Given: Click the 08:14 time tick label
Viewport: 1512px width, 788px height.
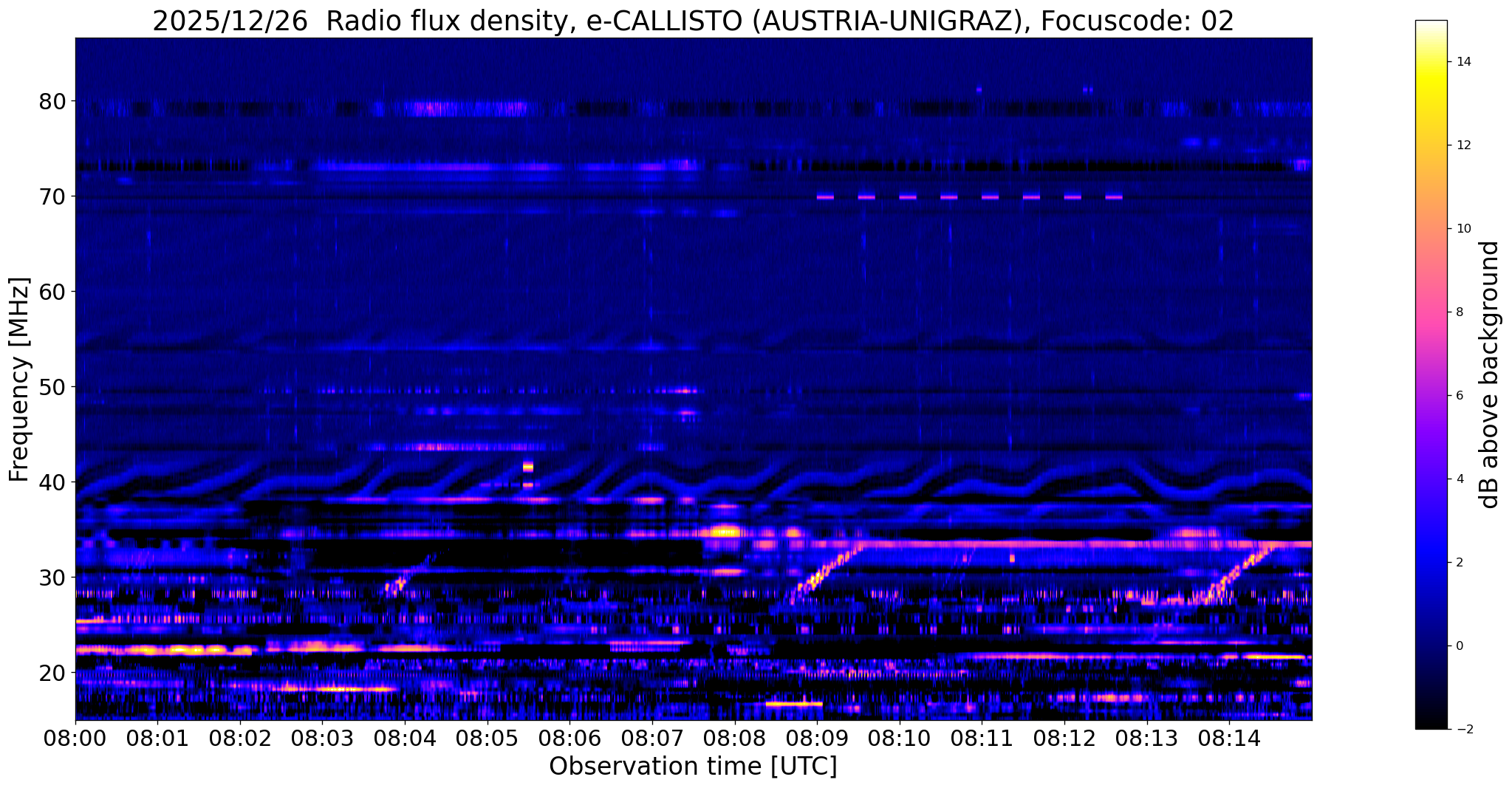Looking at the screenshot, I should tap(1229, 737).
